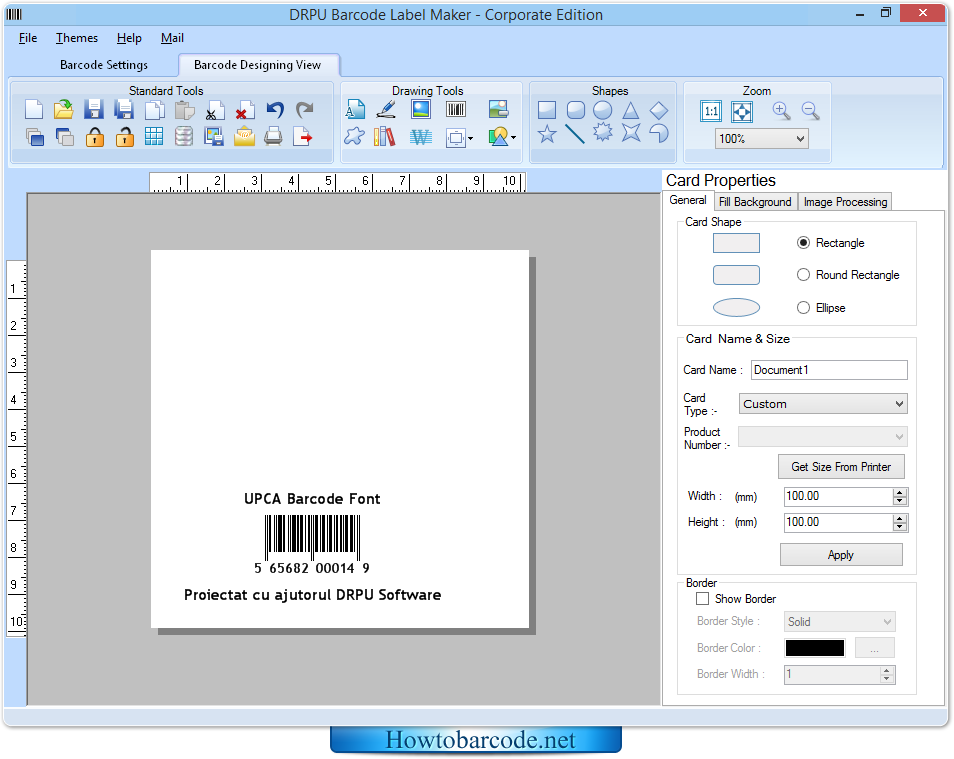Open database tool icon in Standard Tools

pyautogui.click(x=184, y=137)
